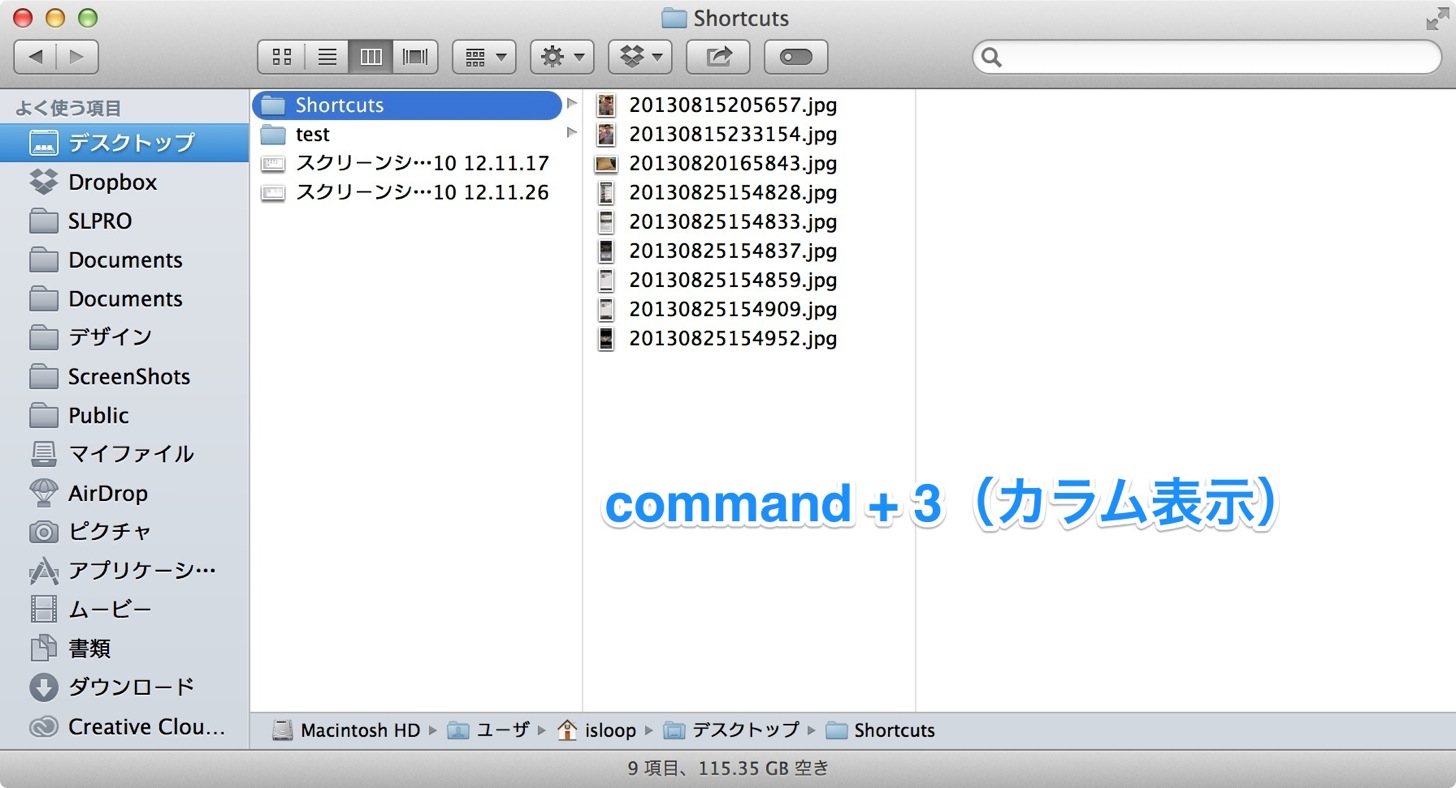This screenshot has width=1456, height=788.
Task: Select file 20130815233154.jpg
Action: point(717,134)
